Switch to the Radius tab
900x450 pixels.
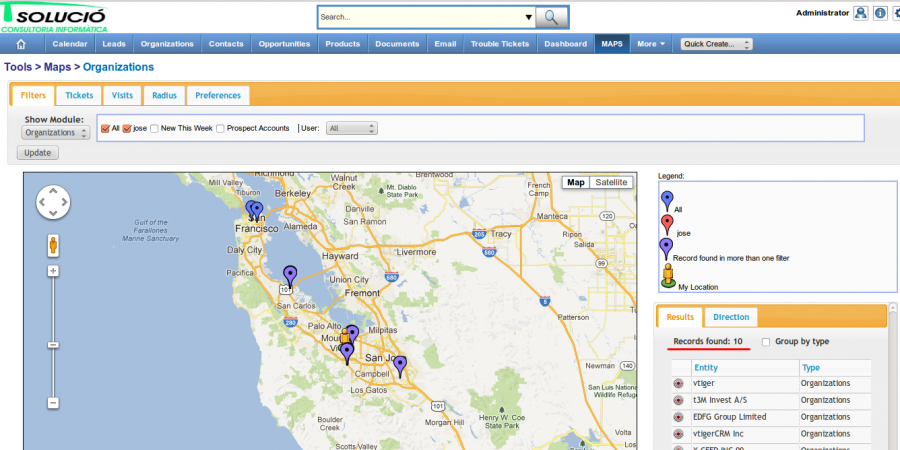point(164,95)
